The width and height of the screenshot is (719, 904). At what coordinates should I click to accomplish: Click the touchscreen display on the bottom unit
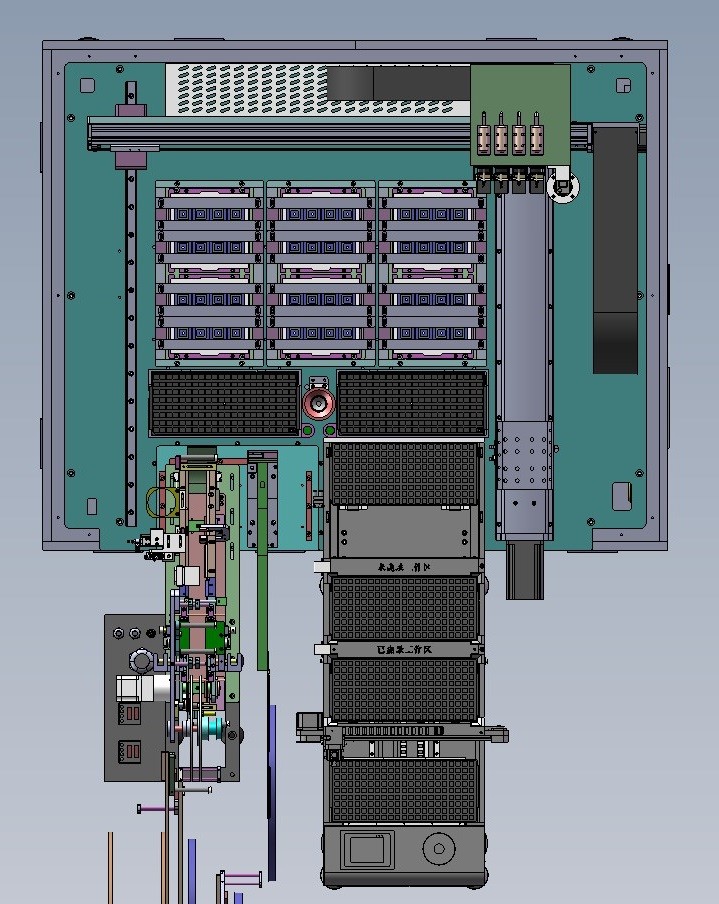pos(368,849)
